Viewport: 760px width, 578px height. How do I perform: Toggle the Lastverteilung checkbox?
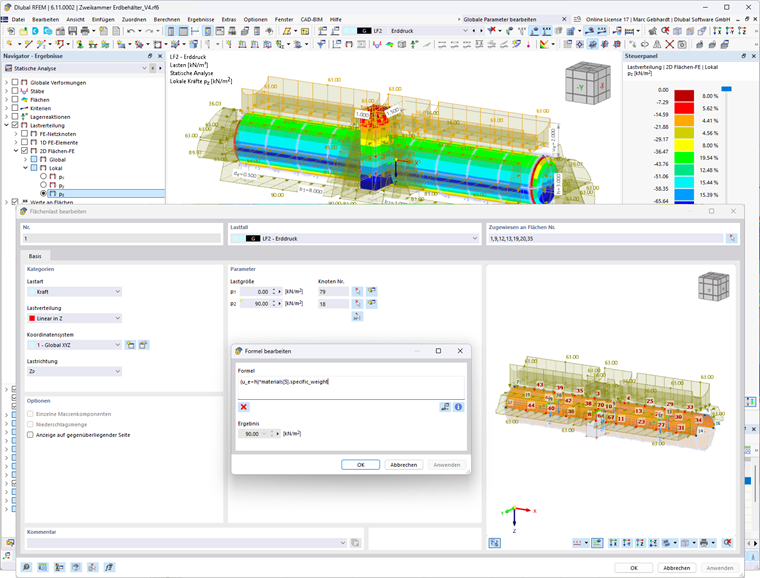click(x=15, y=125)
